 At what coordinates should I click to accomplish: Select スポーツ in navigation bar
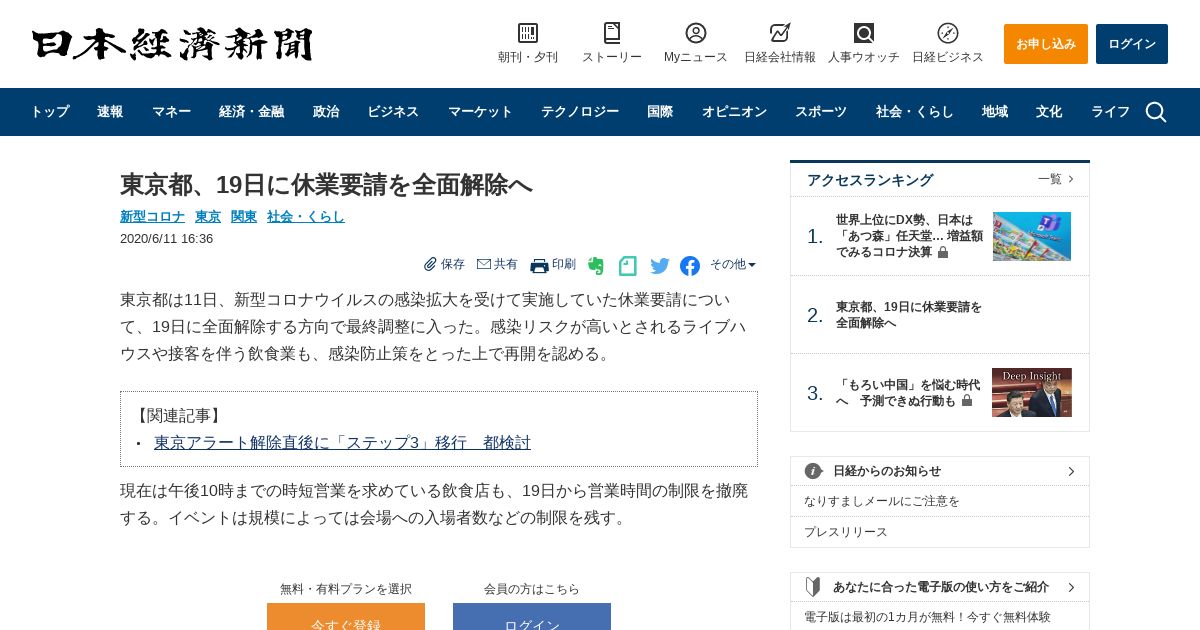point(821,112)
